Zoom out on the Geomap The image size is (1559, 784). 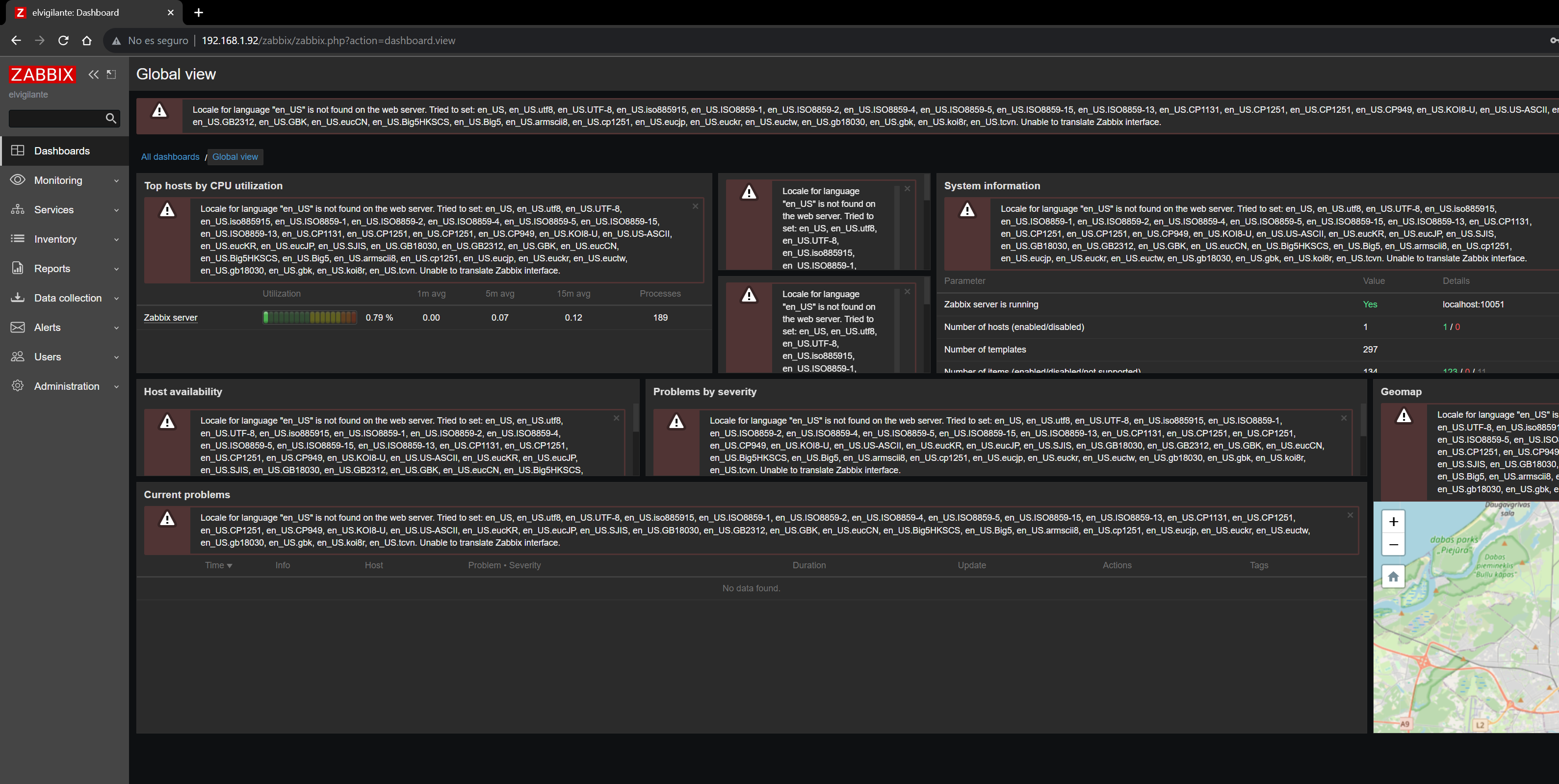coord(1393,544)
